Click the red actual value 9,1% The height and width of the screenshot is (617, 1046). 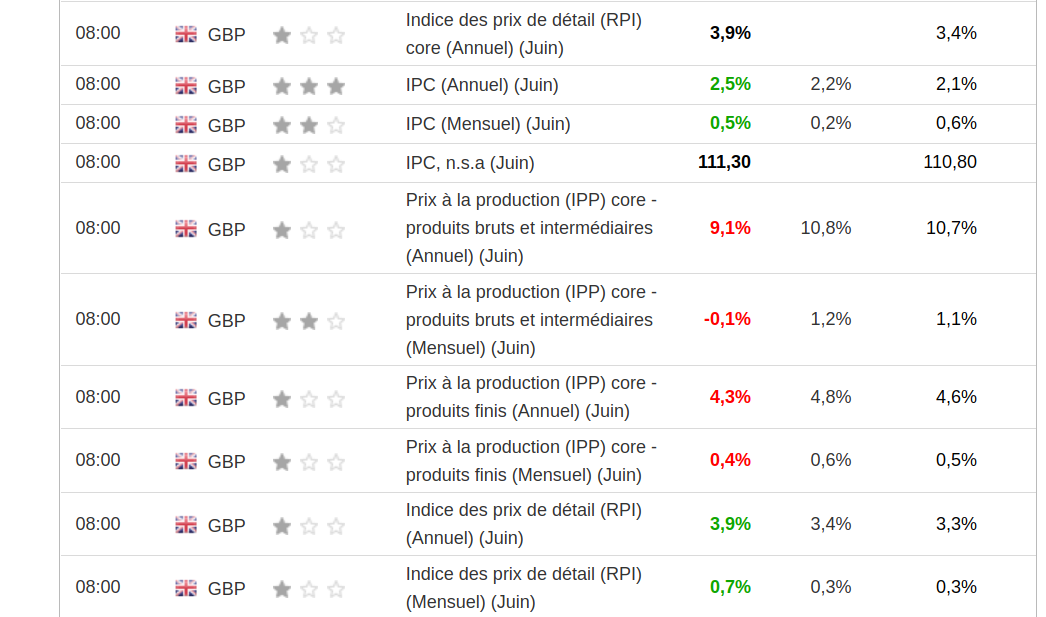point(730,228)
